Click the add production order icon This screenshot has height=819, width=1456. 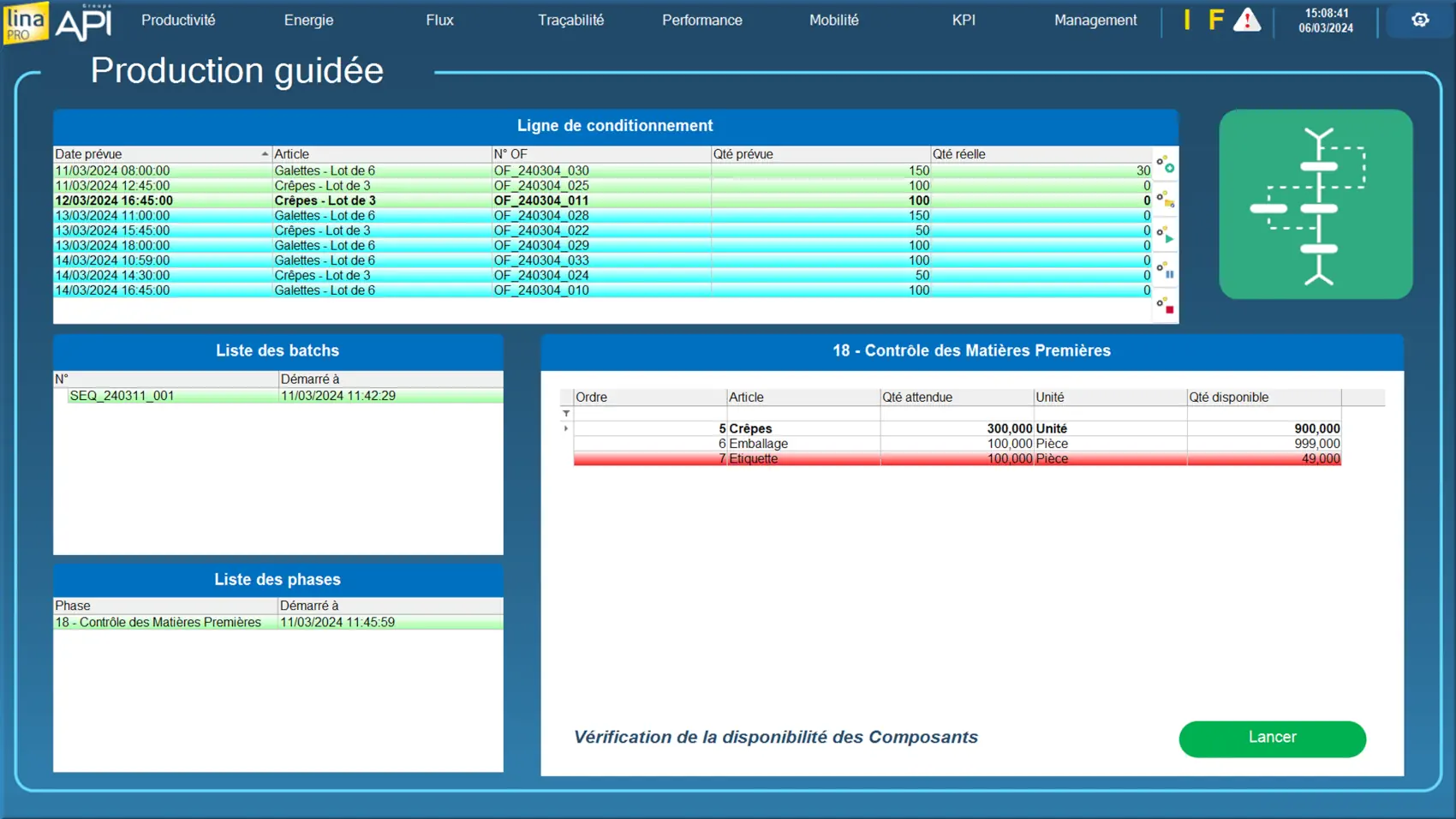click(1166, 164)
